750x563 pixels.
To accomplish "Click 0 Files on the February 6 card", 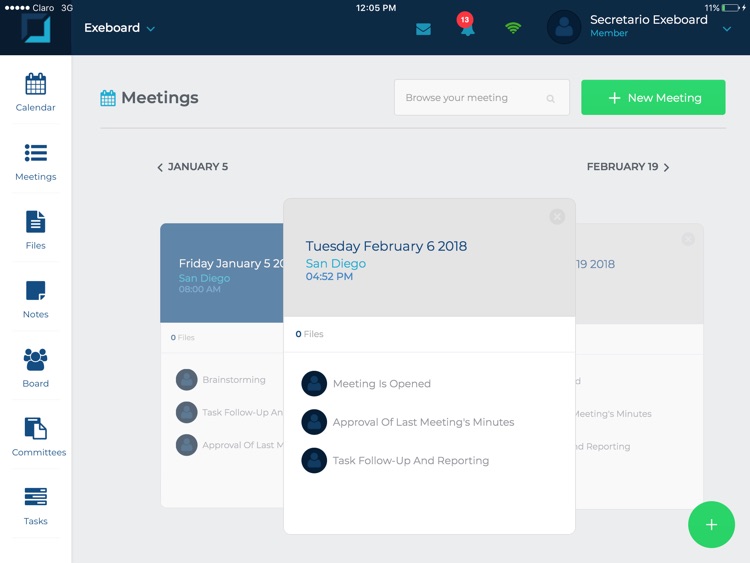I will (309, 334).
